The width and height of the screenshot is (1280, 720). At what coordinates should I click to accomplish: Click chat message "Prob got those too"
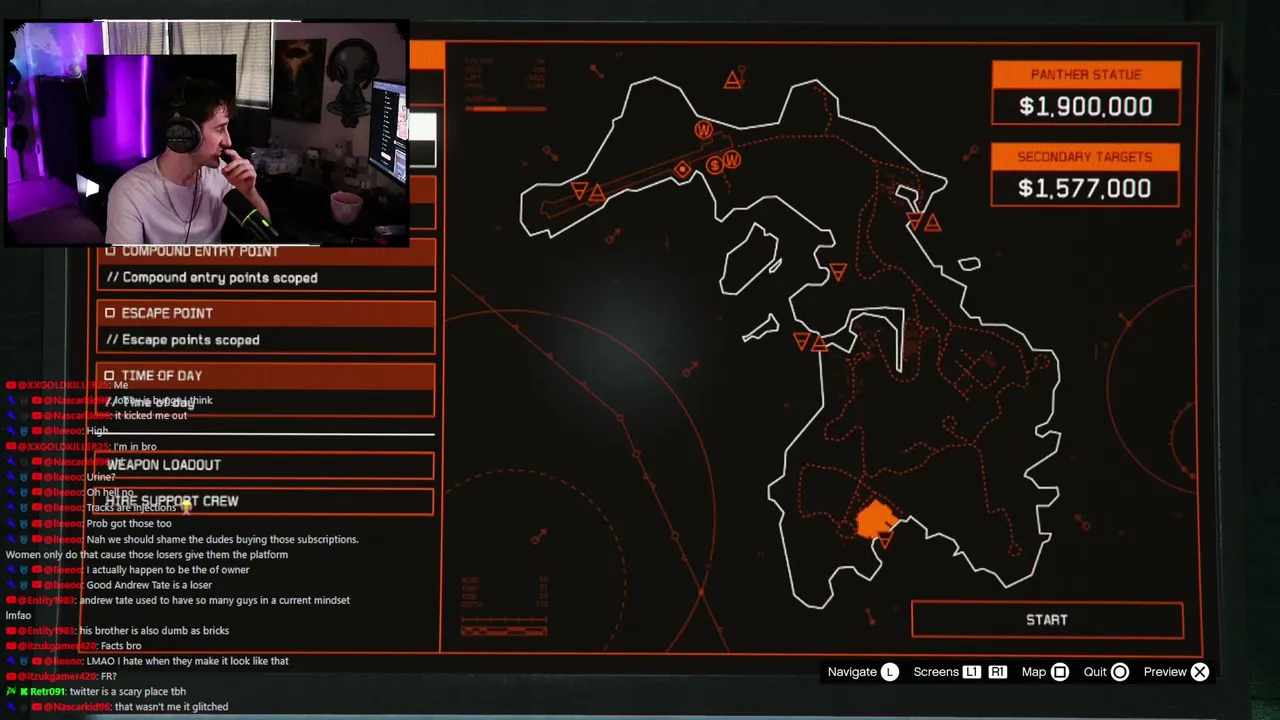click(129, 523)
